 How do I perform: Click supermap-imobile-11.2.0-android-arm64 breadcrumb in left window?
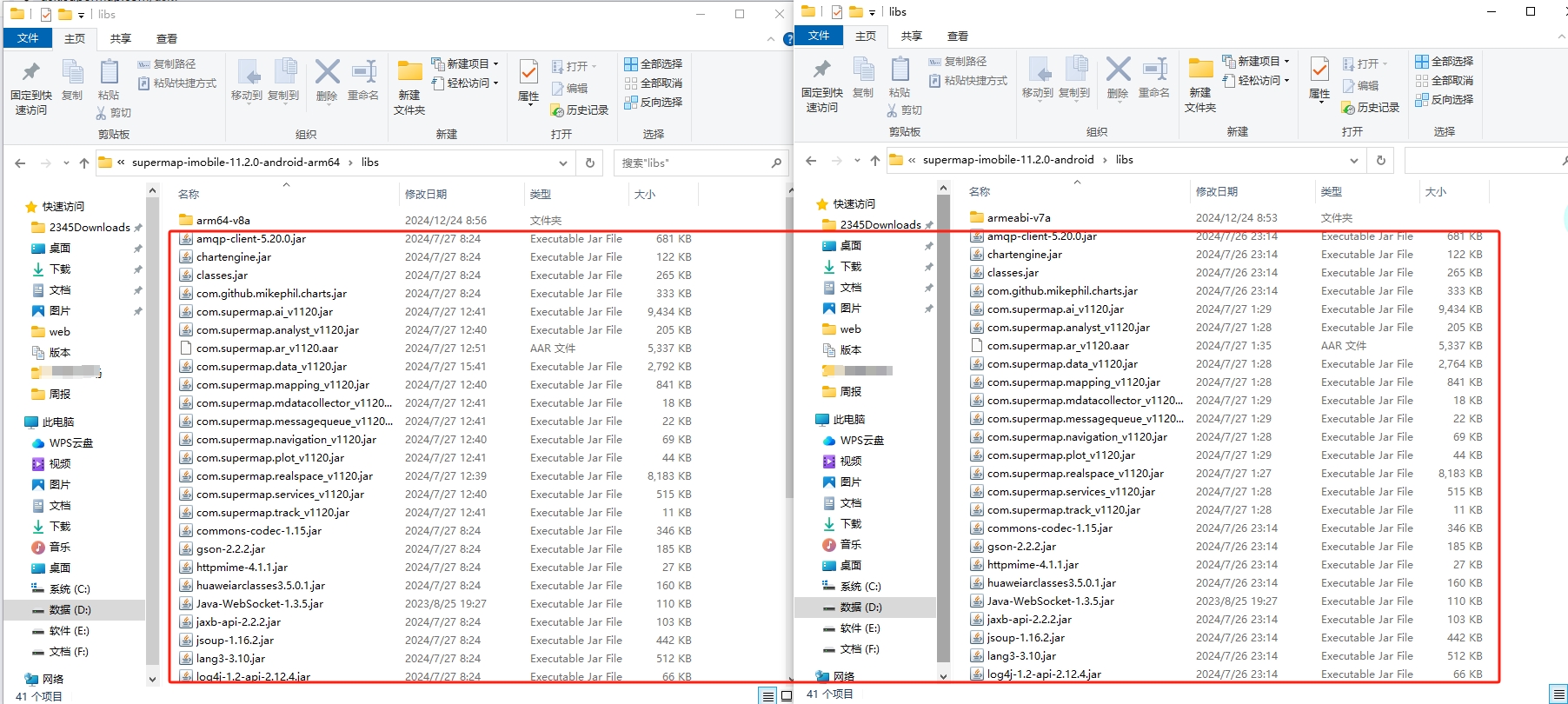point(236,163)
